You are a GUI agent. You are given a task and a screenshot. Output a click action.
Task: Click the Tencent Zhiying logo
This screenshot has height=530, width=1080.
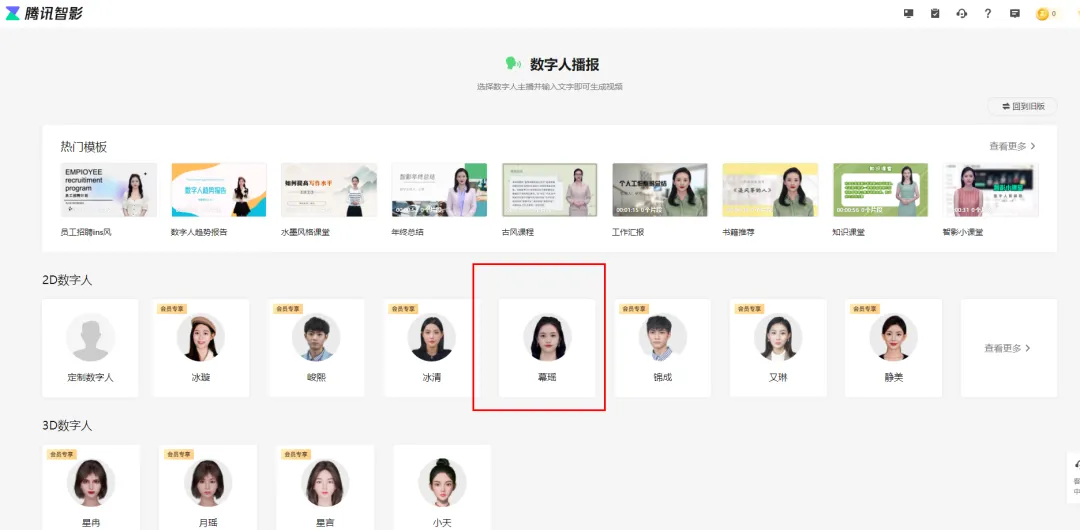click(x=45, y=13)
